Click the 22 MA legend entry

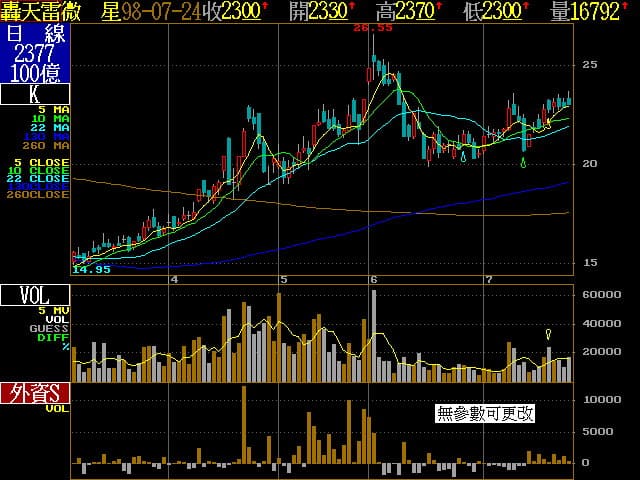tap(54, 128)
